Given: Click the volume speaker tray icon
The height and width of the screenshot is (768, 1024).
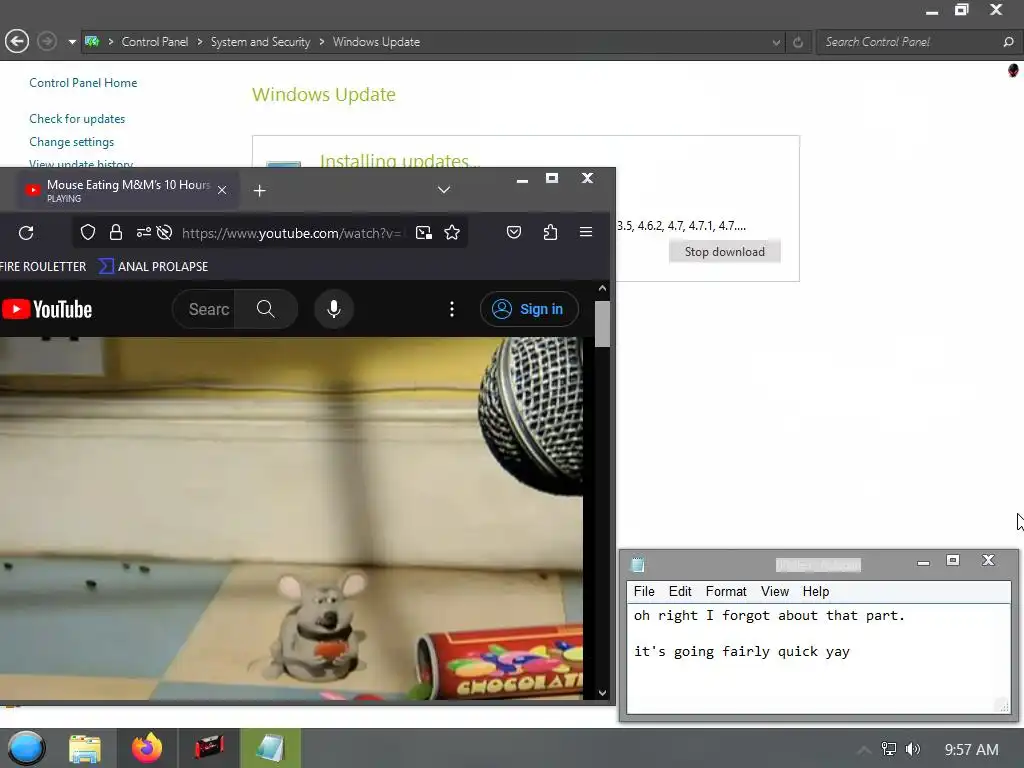Looking at the screenshot, I should pos(913,749).
